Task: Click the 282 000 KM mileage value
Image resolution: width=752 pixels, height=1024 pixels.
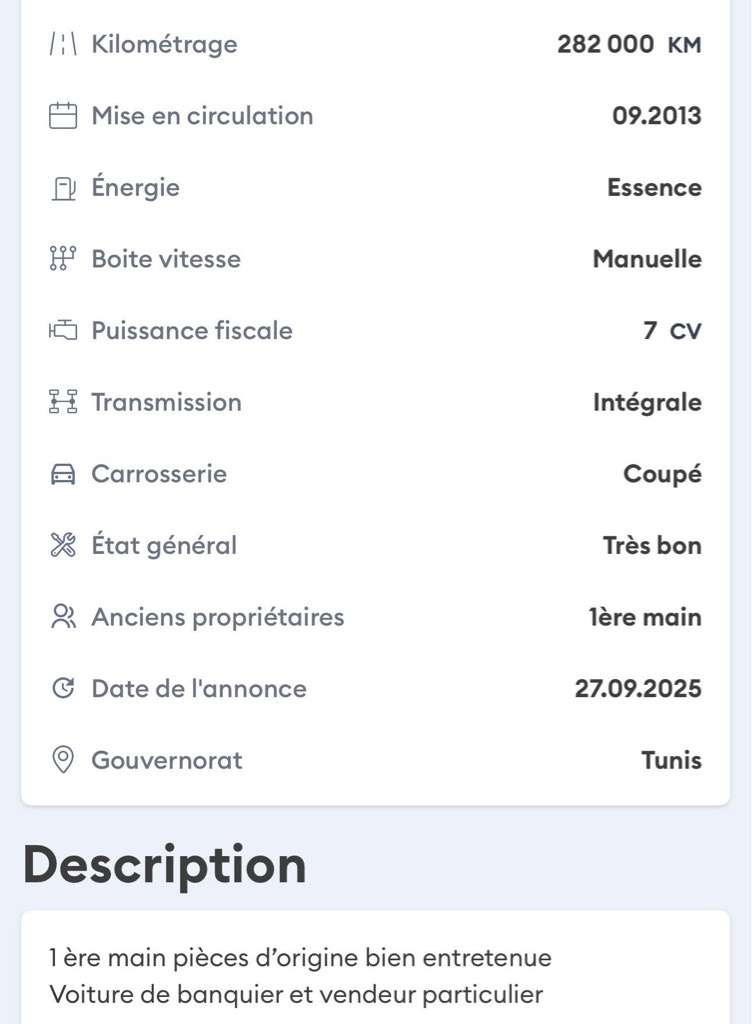Action: [629, 44]
